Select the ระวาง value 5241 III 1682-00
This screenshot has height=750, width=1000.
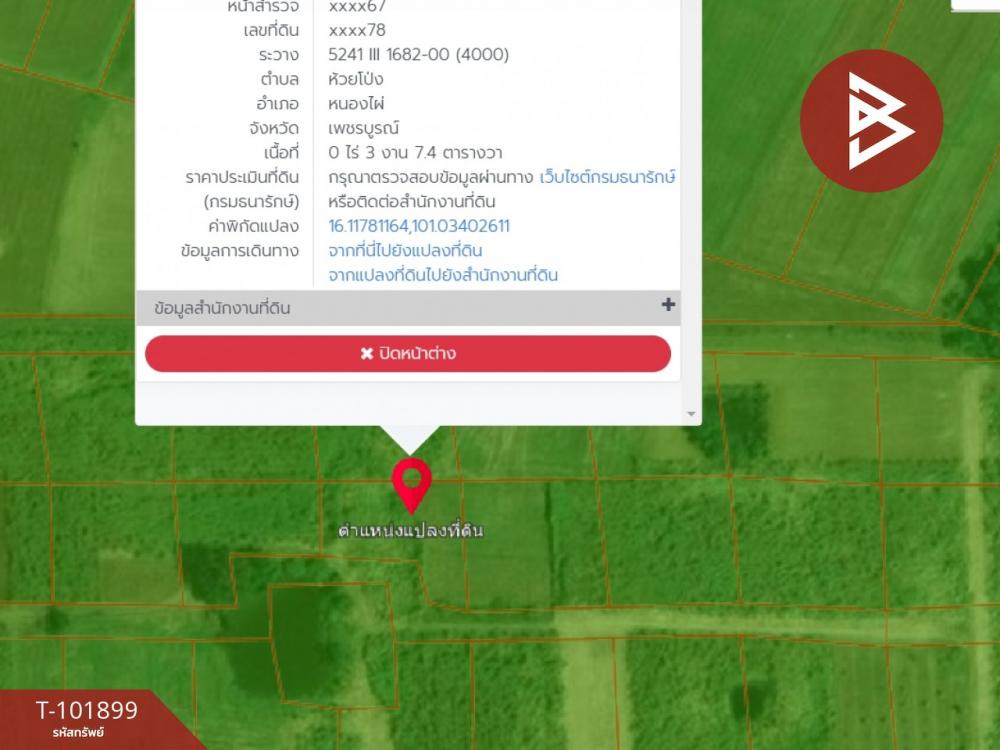tap(388, 55)
